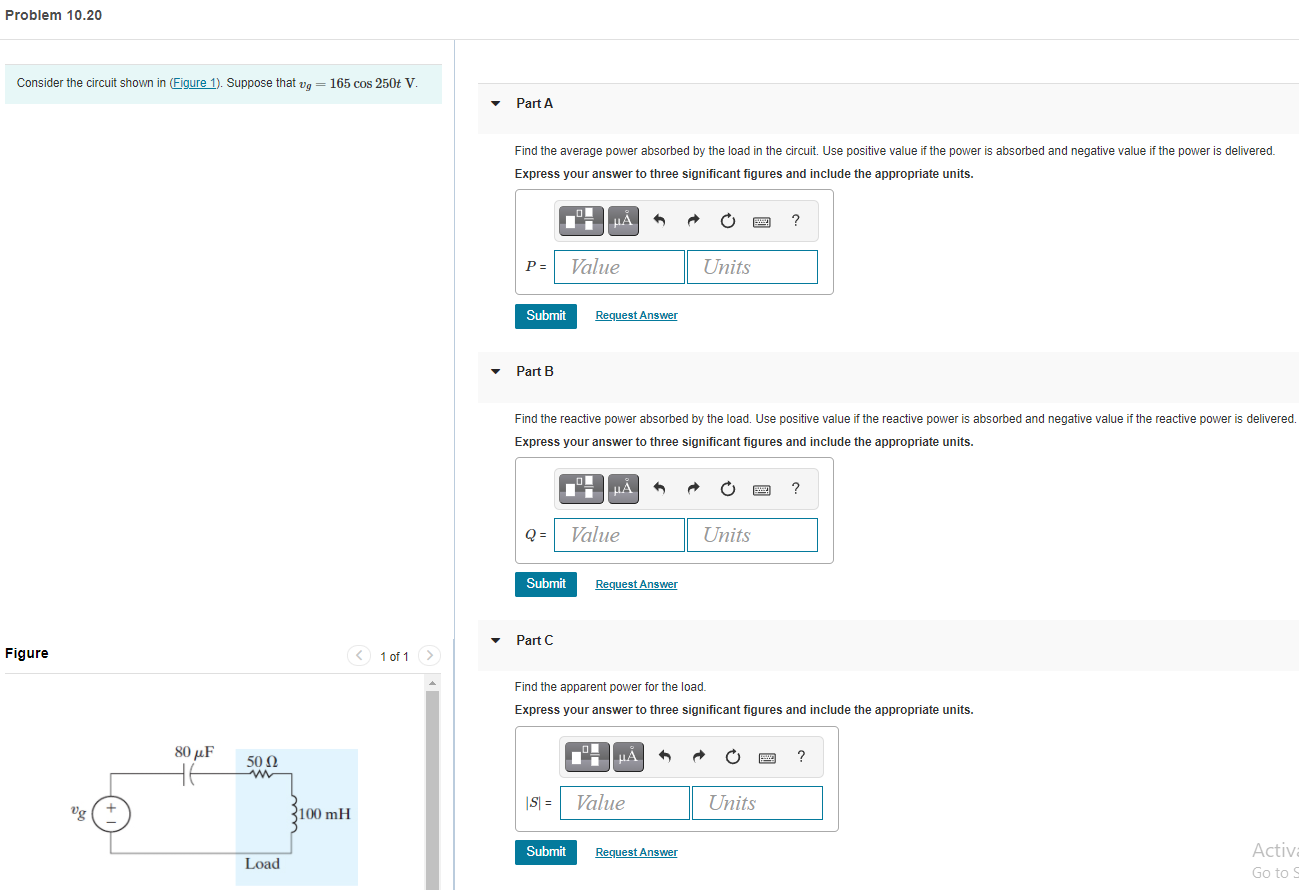Click undo arrow in Part C toolbar
Image resolution: width=1299 pixels, height=890 pixels.
point(664,757)
